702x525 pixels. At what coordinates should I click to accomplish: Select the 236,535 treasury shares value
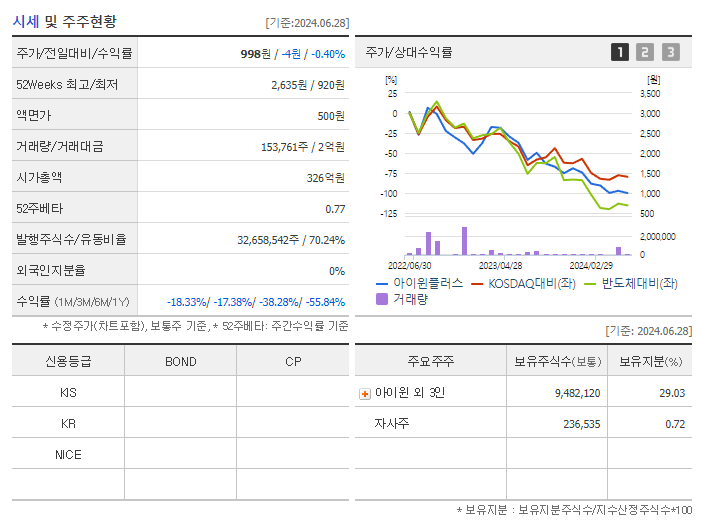coord(582,424)
